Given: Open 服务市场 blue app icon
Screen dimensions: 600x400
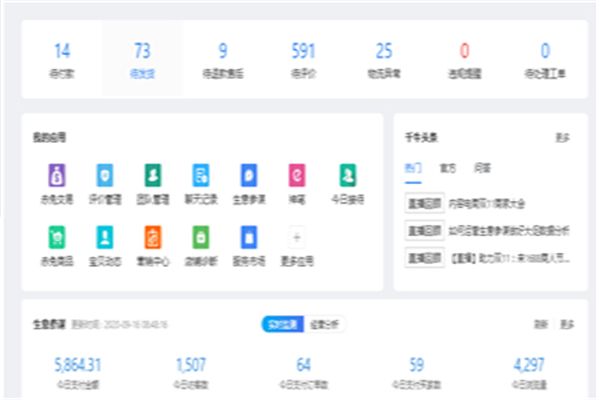Looking at the screenshot, I should click(x=249, y=237).
